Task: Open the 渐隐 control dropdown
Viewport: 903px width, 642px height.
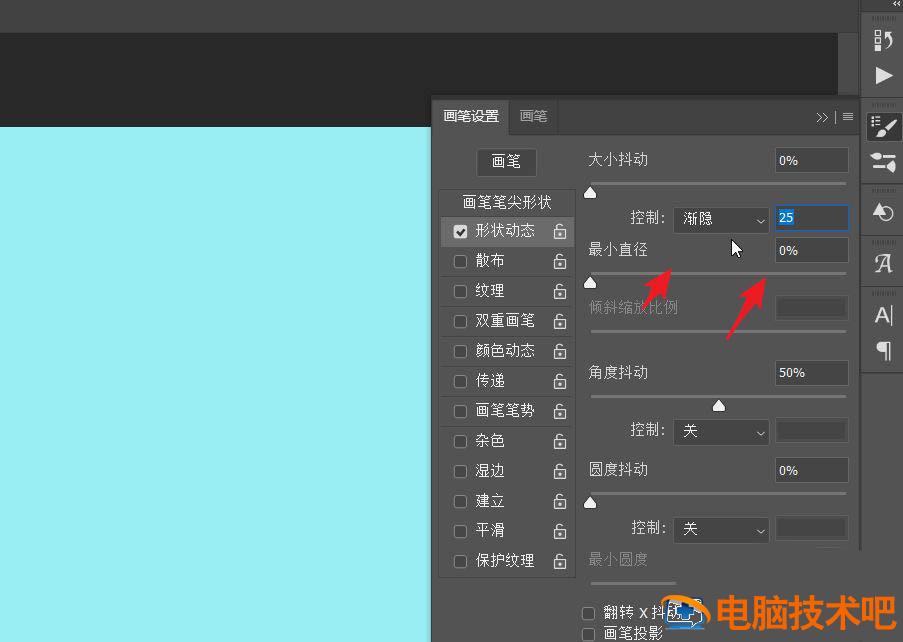Action: 720,219
